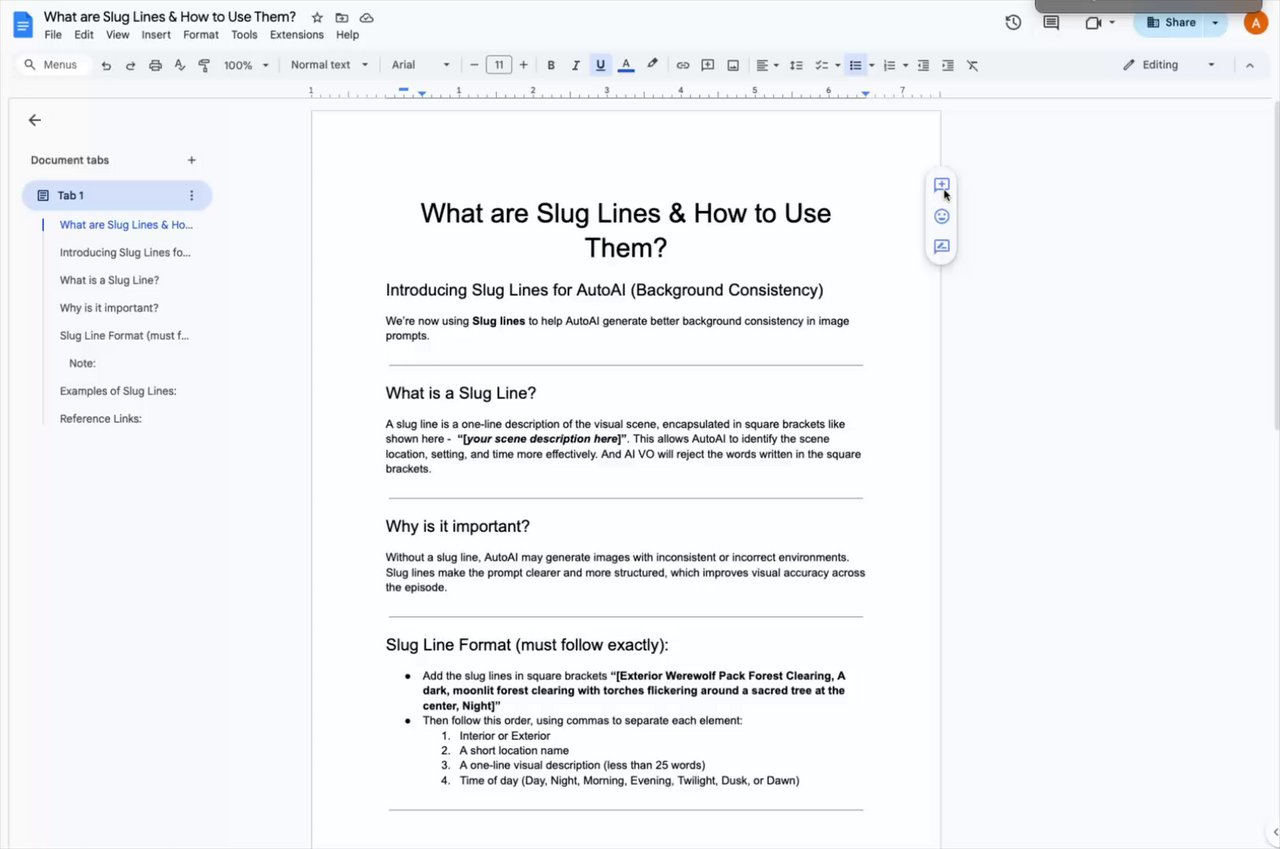The width and height of the screenshot is (1280, 849).
Task: Add a comment from toolbar
Action: [708, 65]
